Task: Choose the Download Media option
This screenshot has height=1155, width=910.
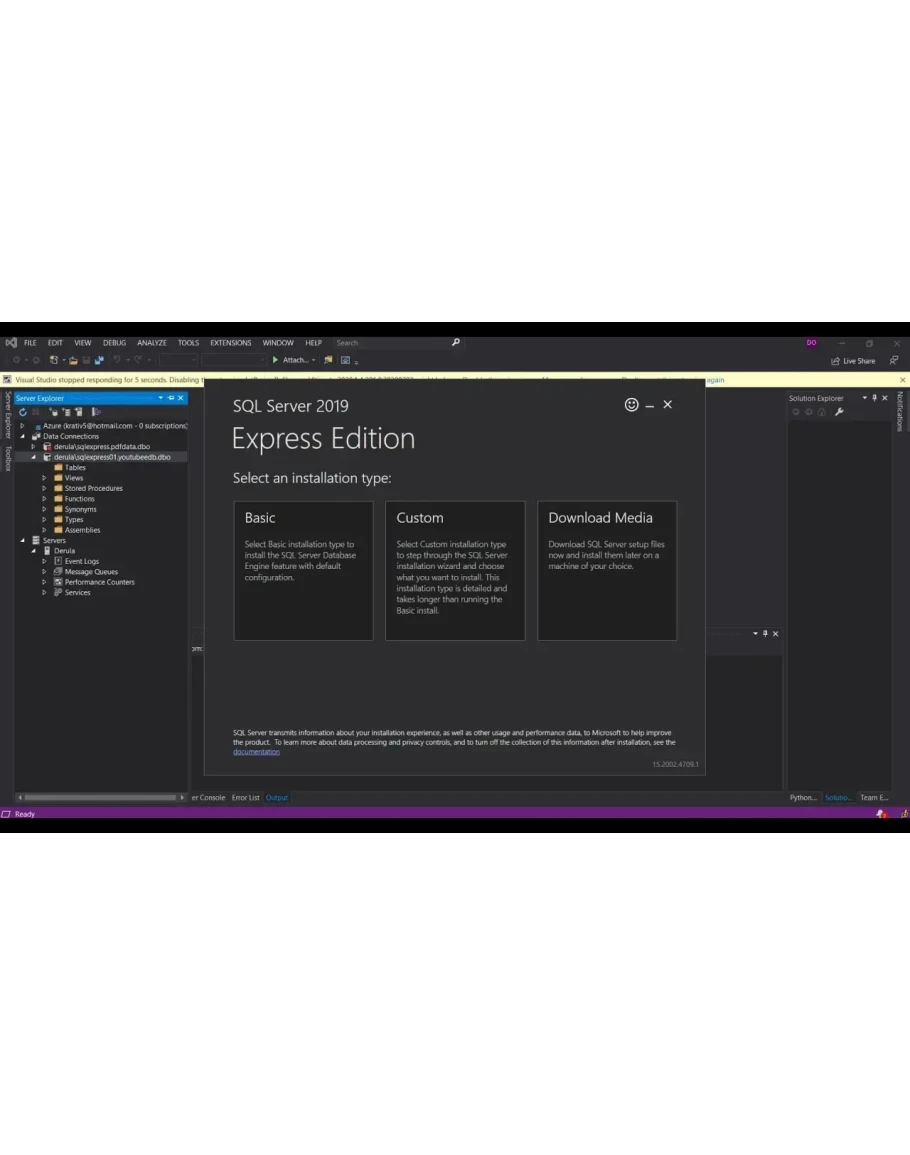Action: coord(606,570)
